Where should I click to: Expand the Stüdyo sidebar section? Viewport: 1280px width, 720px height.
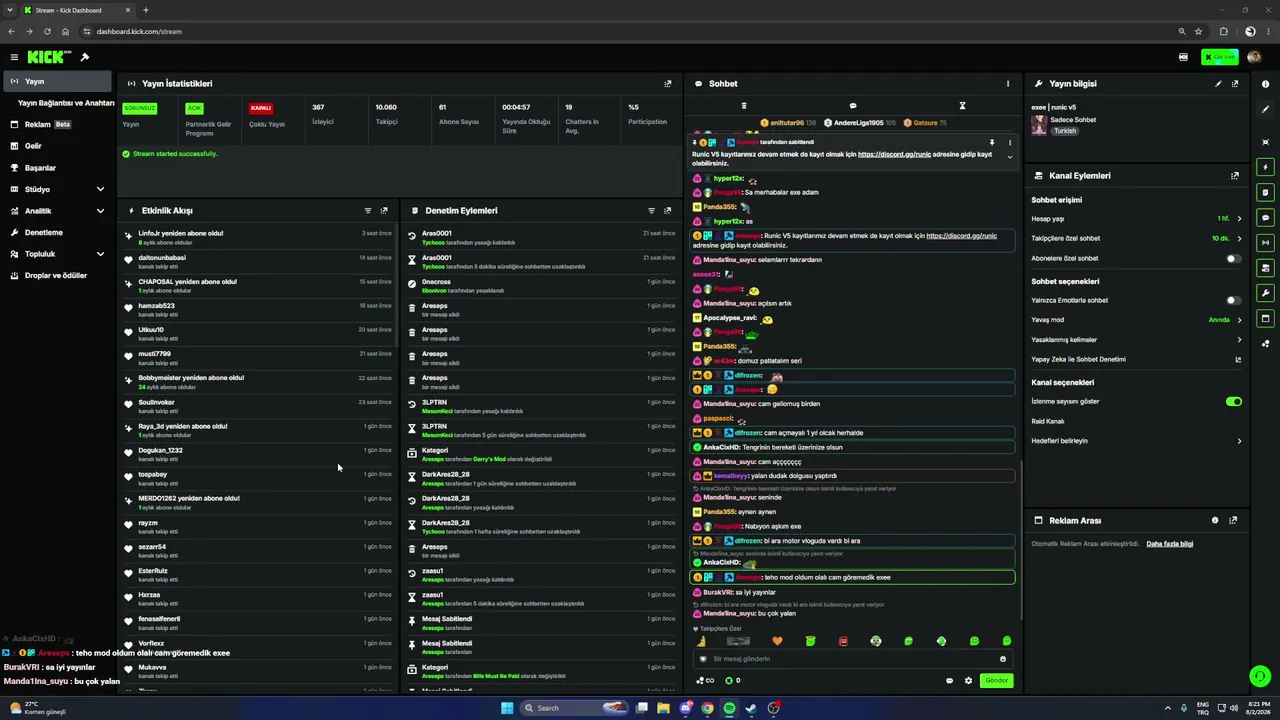pos(100,189)
